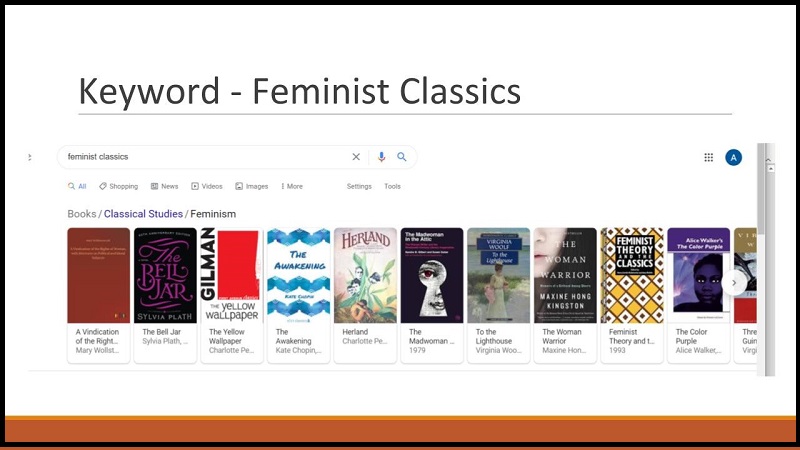Open account avatar A
The height and width of the screenshot is (450, 800).
pos(734,157)
